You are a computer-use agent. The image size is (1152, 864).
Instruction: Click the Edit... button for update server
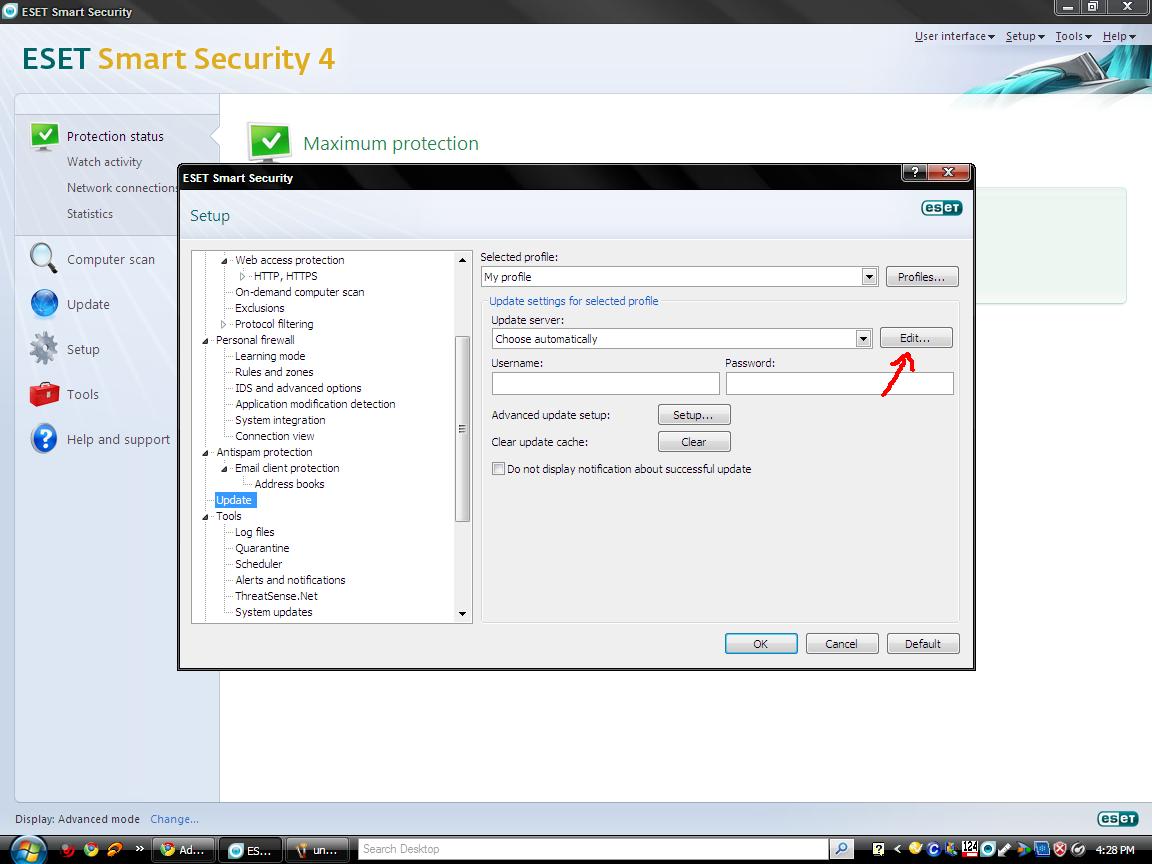click(915, 338)
